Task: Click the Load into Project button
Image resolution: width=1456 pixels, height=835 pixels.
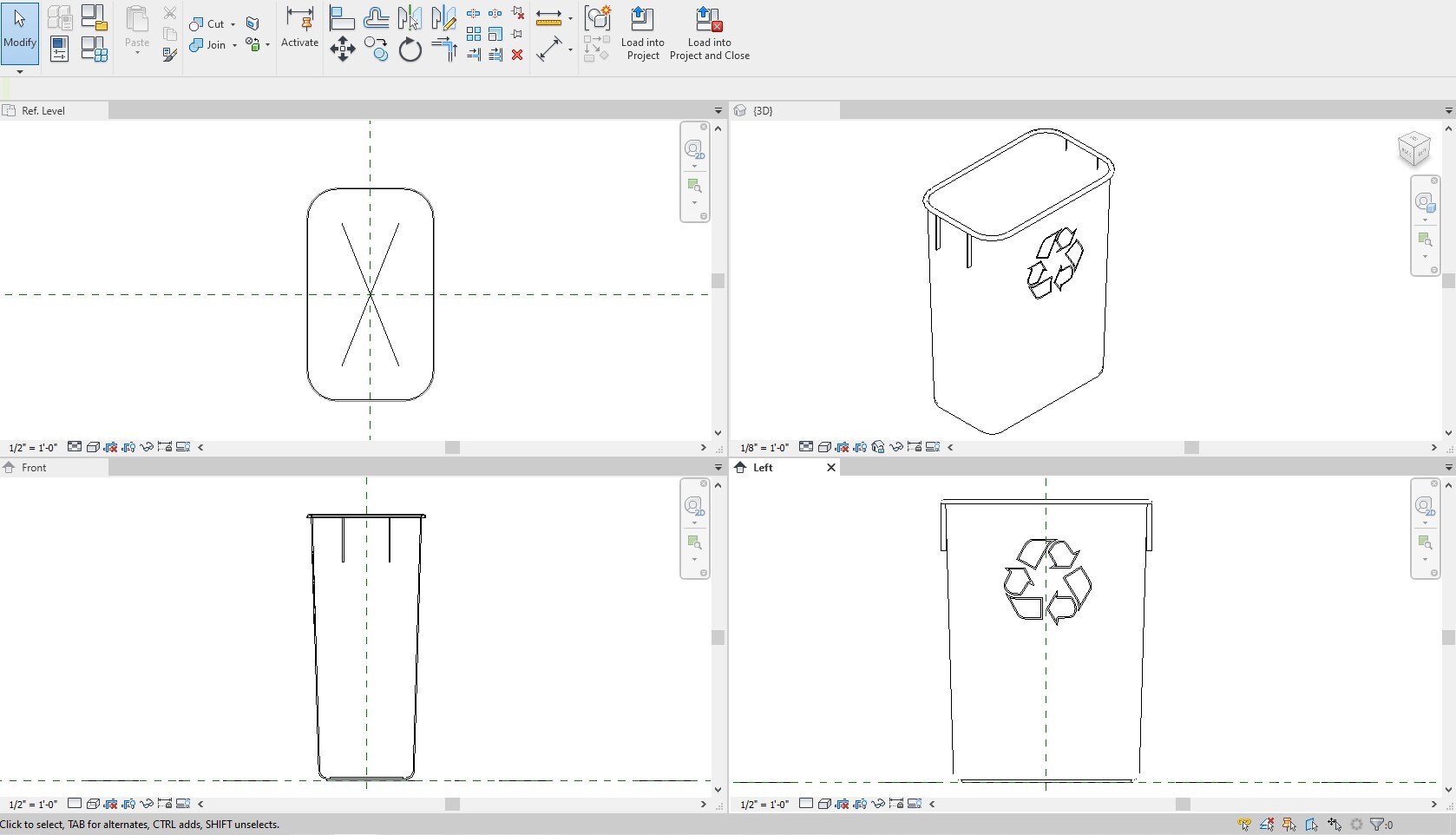Action: pyautogui.click(x=642, y=35)
